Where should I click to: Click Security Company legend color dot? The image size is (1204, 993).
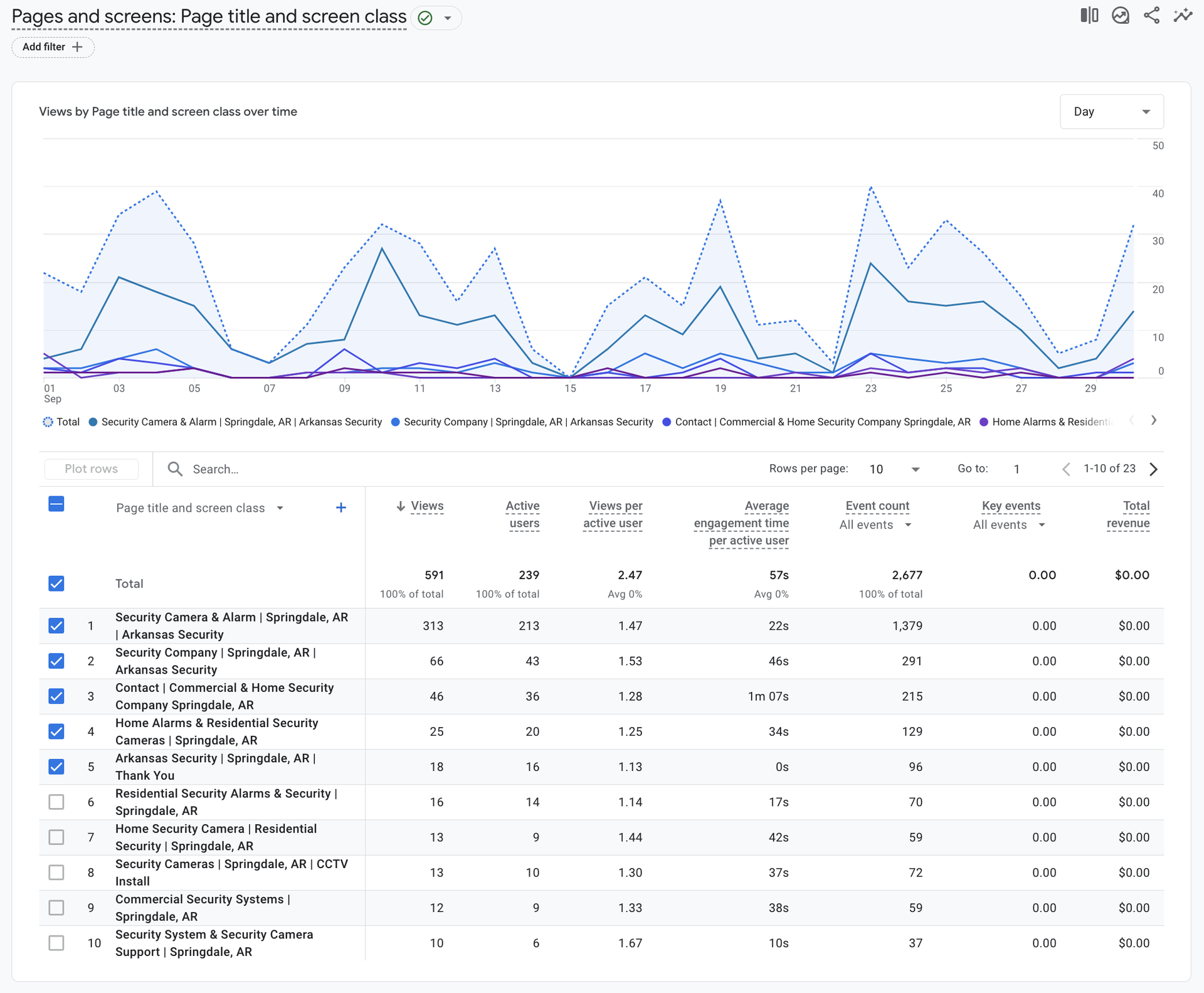pyautogui.click(x=396, y=422)
